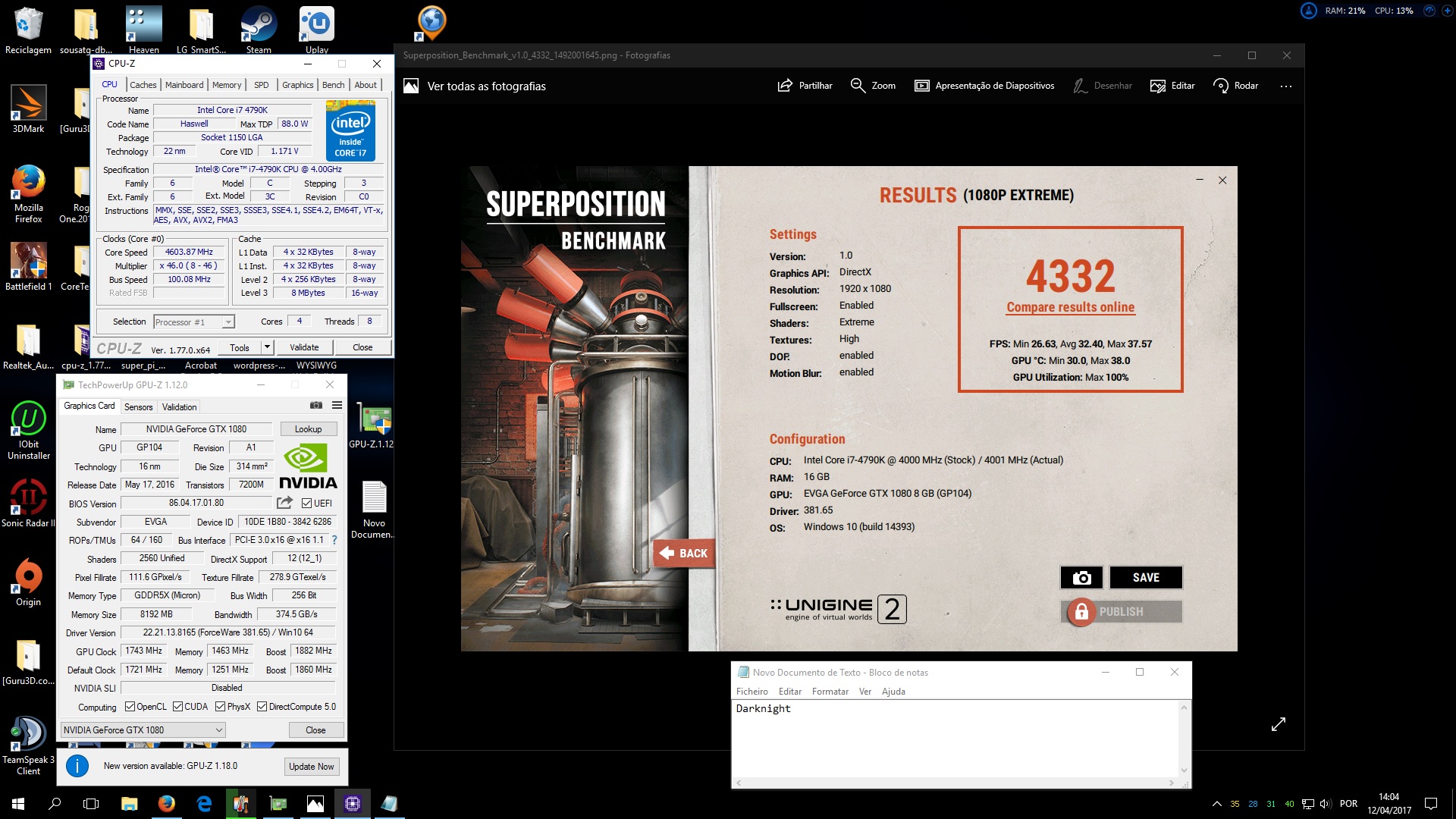
Task: Open the Uplay desktop icon
Action: [317, 29]
